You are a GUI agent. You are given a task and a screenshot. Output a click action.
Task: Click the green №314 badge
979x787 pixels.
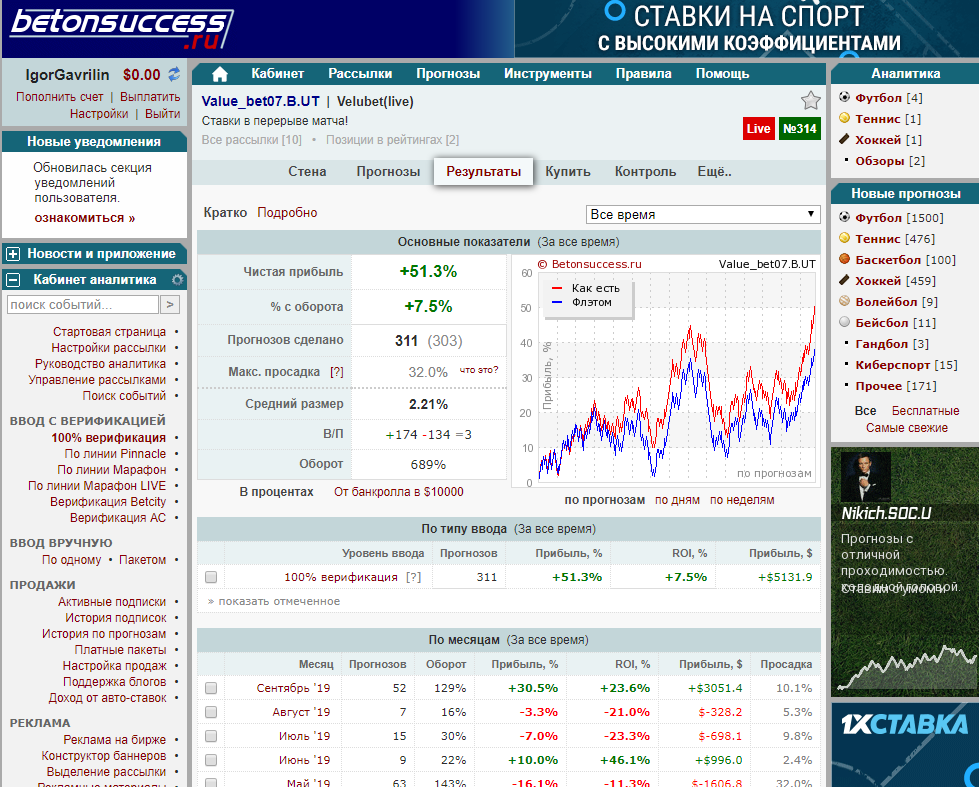pos(800,129)
